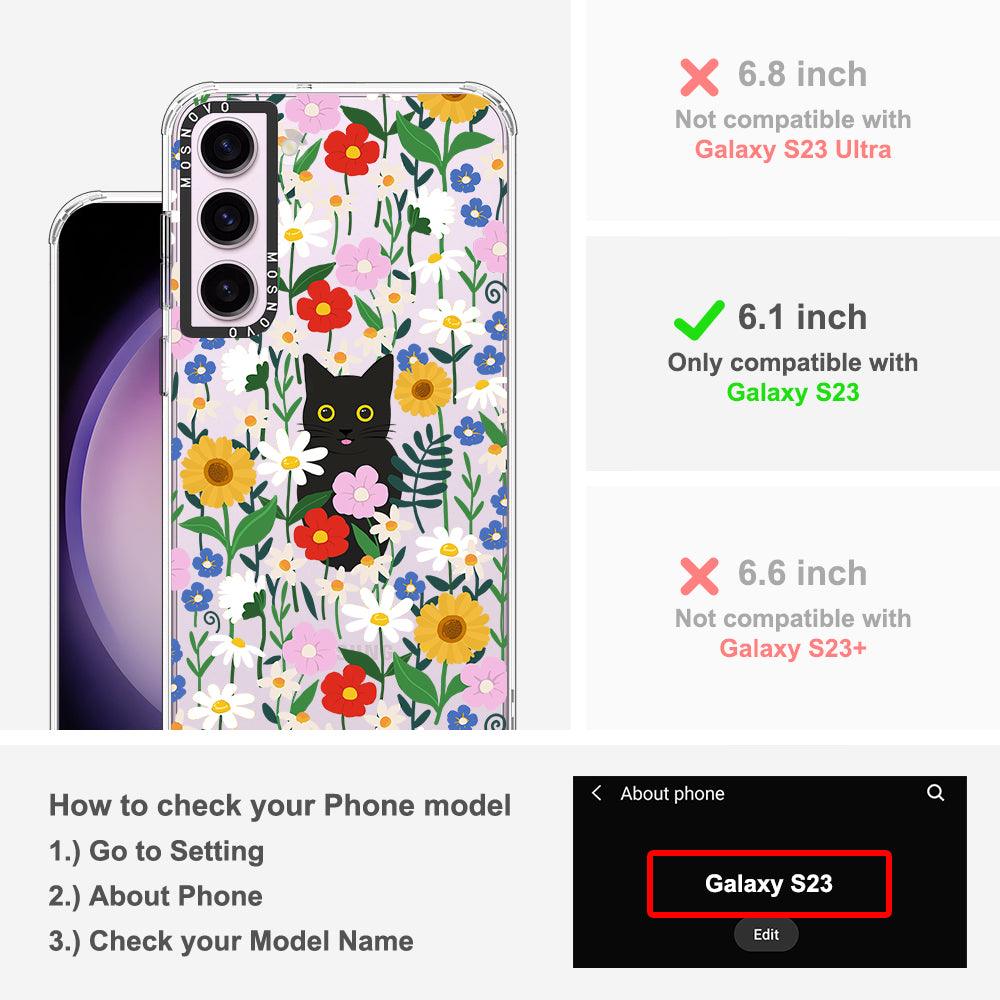This screenshot has width=1000, height=1000.
Task: Click step 2 About Phone text
Action: click(x=156, y=896)
